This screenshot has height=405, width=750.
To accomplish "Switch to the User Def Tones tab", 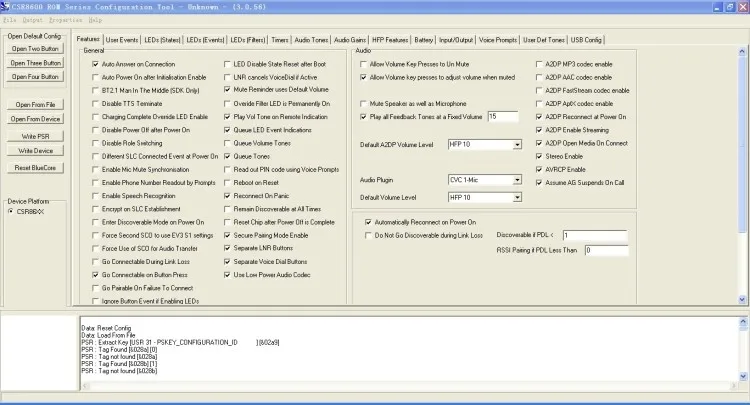I will point(544,40).
